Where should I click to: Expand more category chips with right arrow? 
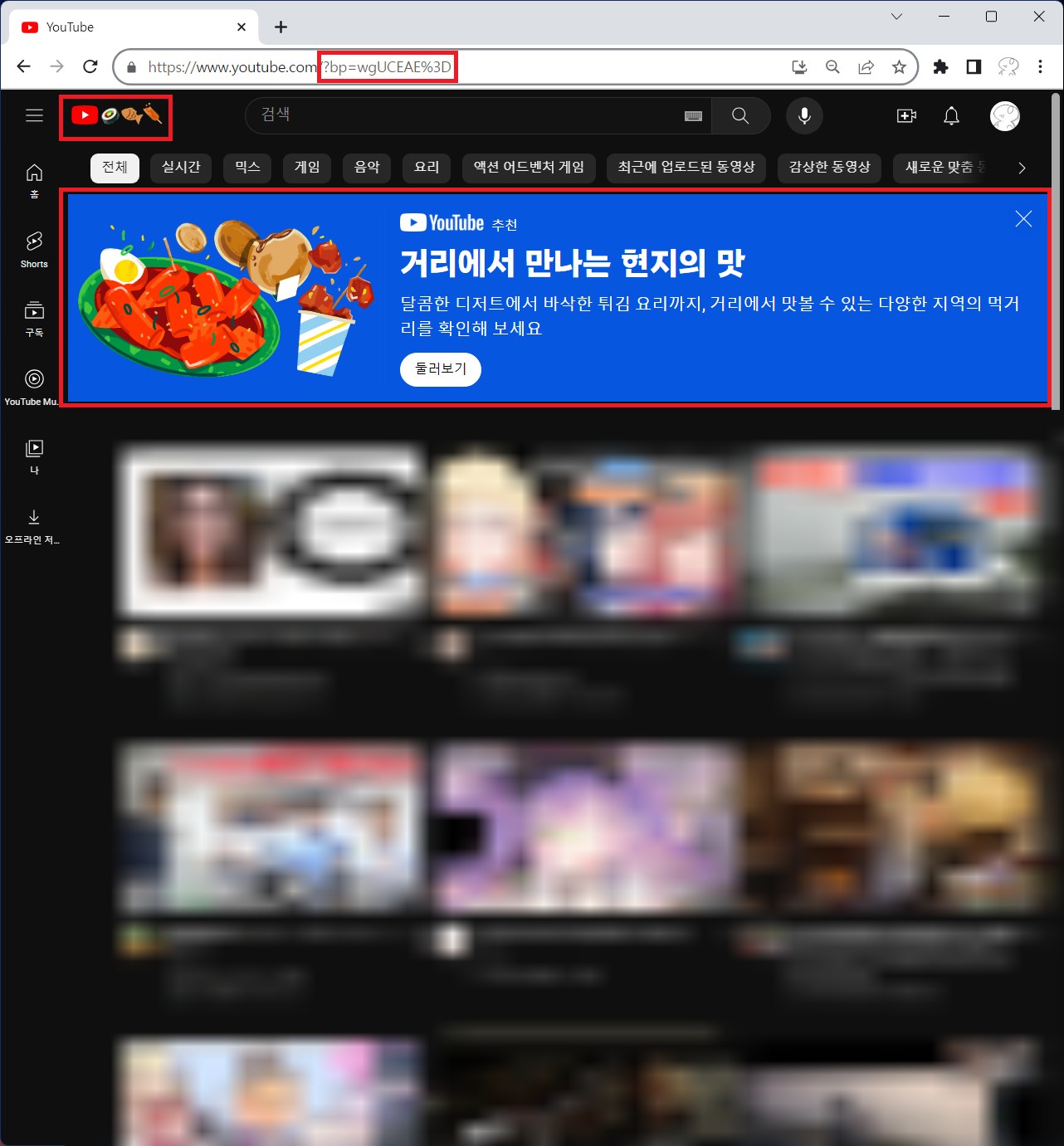[1022, 168]
